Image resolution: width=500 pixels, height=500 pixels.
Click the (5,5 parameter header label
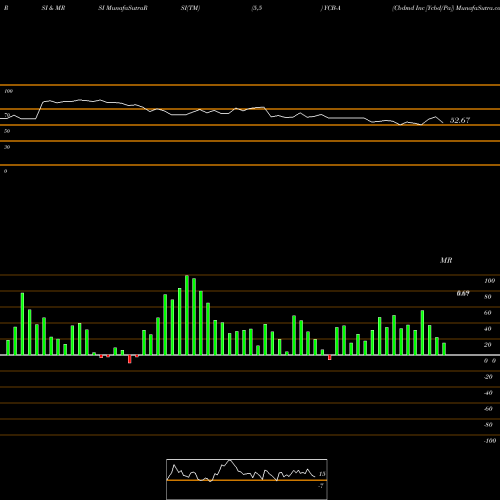point(257,8)
